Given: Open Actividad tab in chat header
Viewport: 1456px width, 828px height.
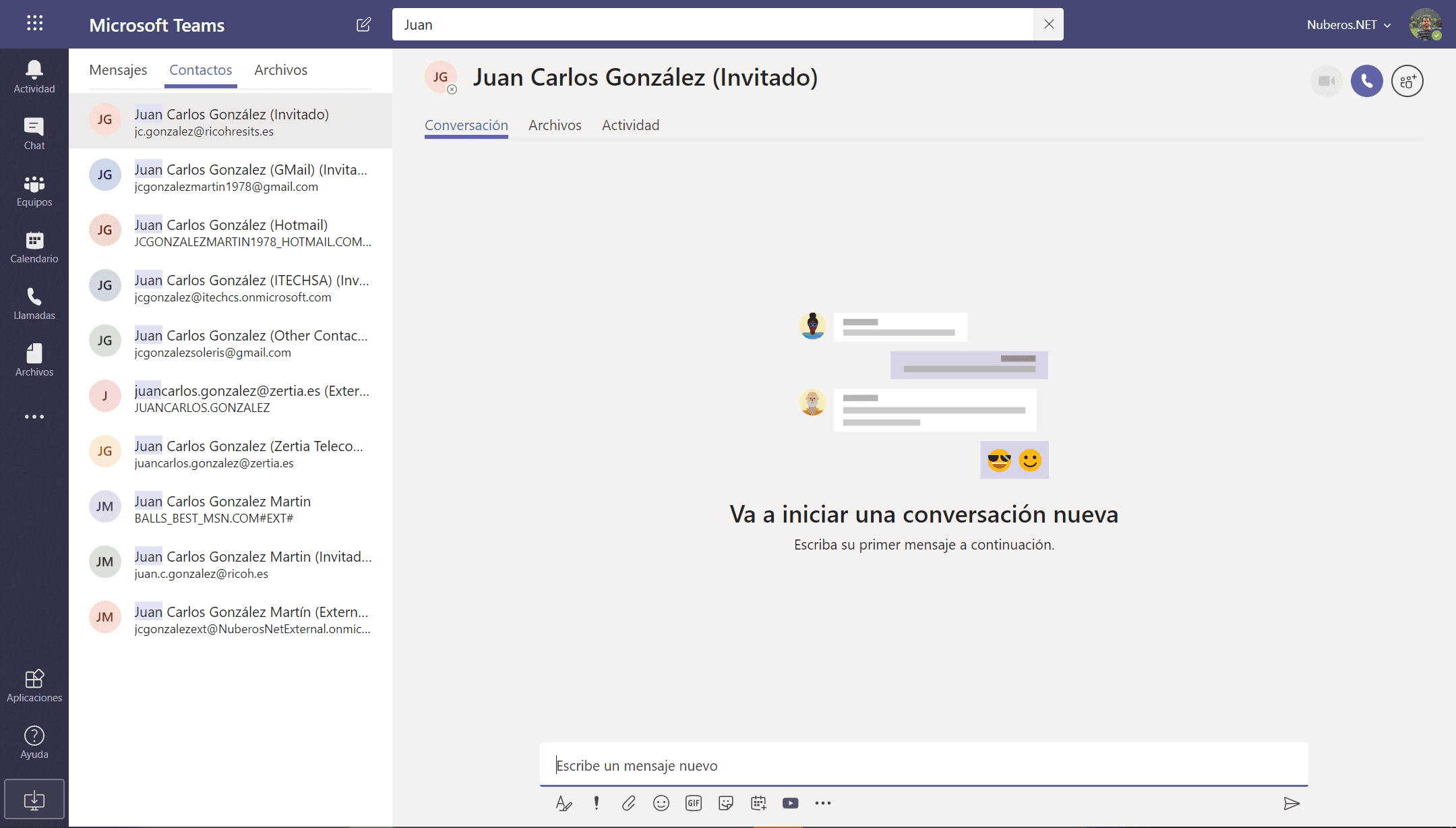Looking at the screenshot, I should (631, 125).
